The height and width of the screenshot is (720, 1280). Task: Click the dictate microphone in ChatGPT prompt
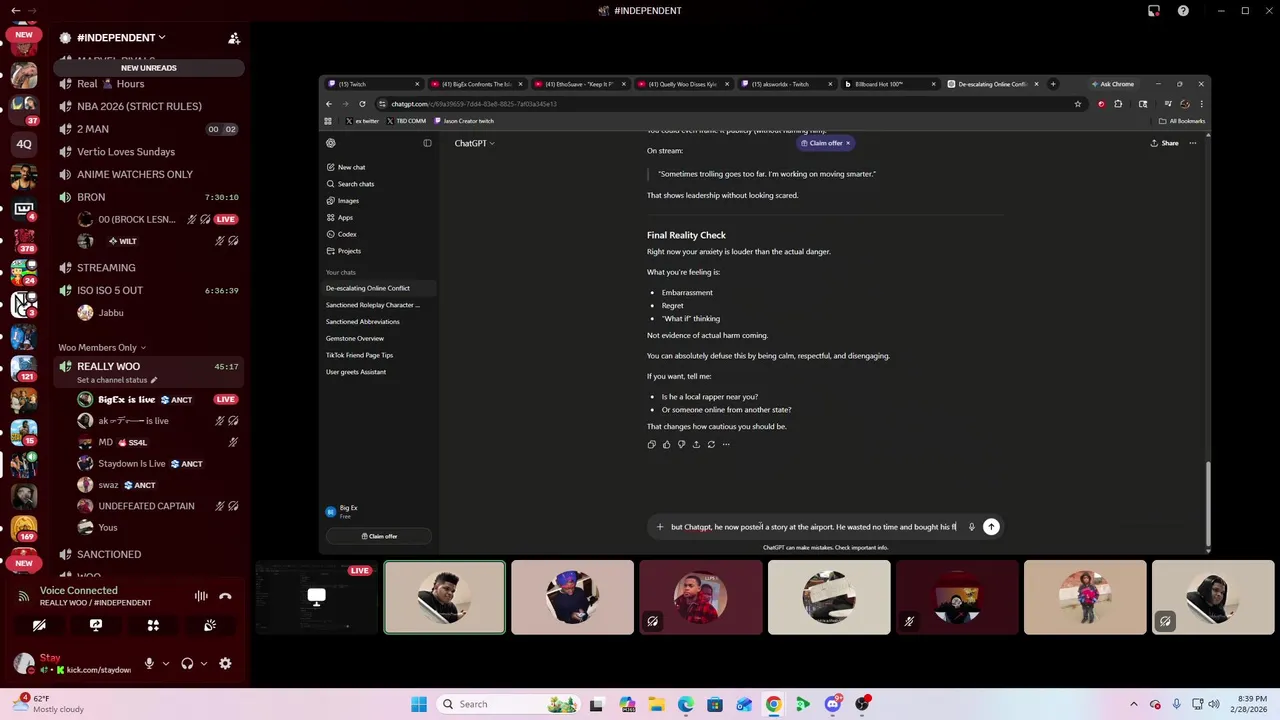click(x=971, y=527)
